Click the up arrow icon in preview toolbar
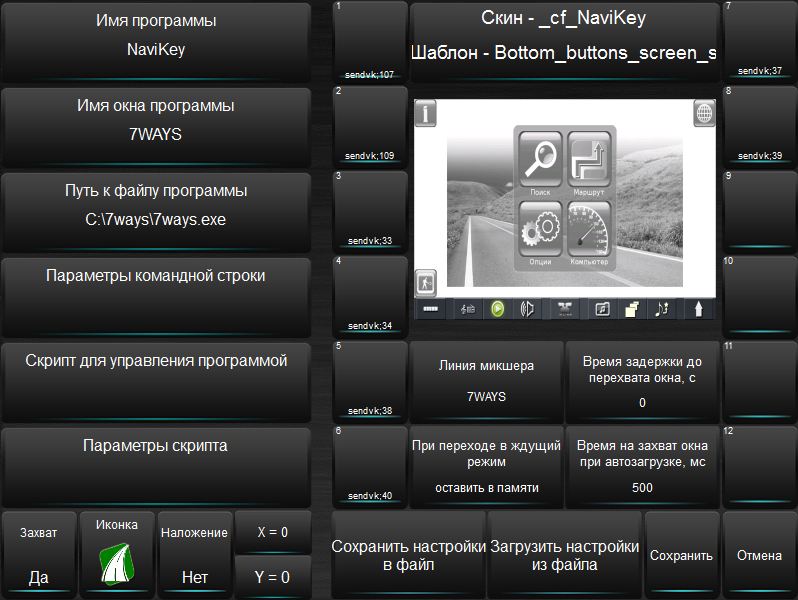 pyautogui.click(x=697, y=309)
